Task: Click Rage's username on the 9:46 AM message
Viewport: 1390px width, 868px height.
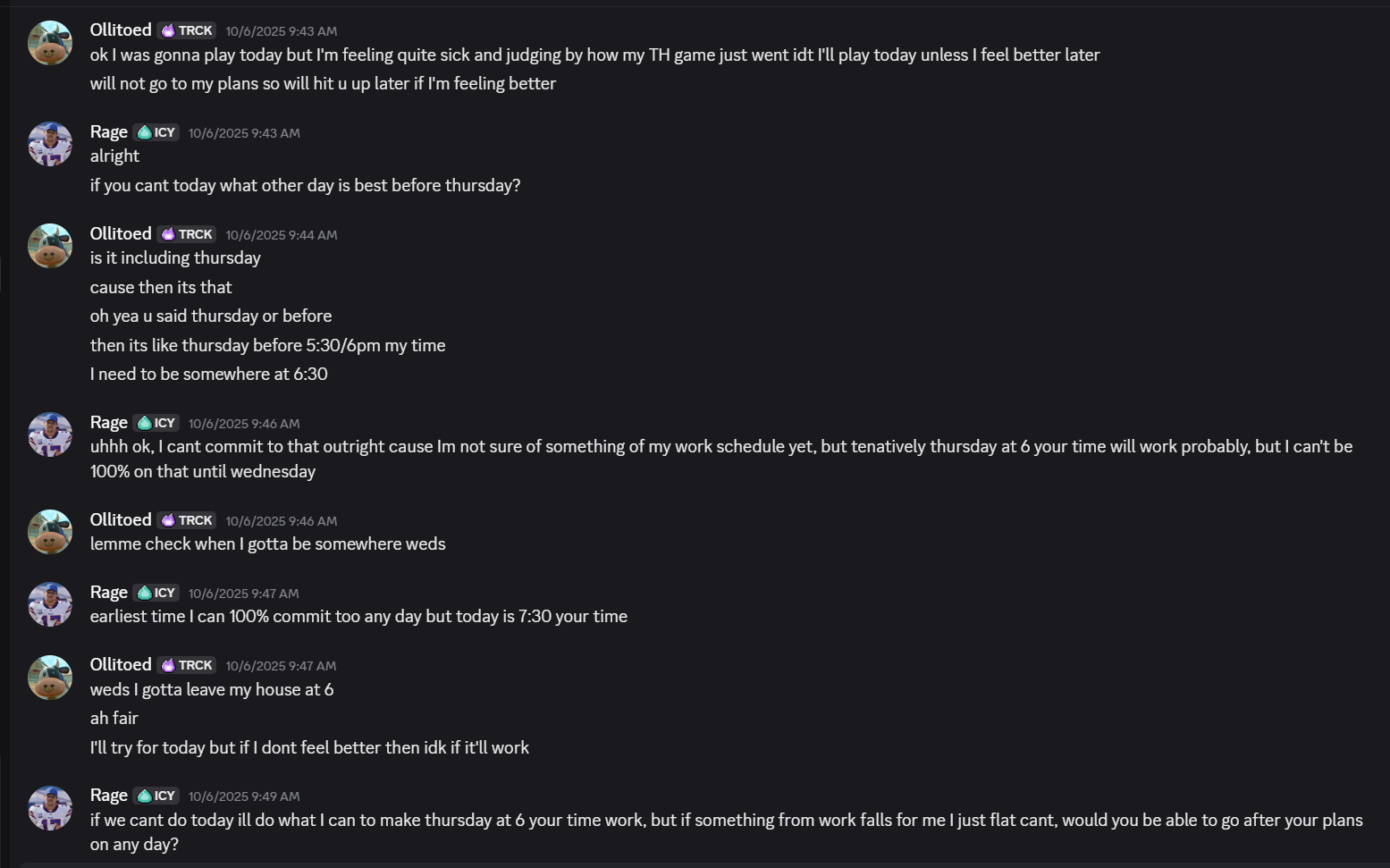Action: (109, 423)
